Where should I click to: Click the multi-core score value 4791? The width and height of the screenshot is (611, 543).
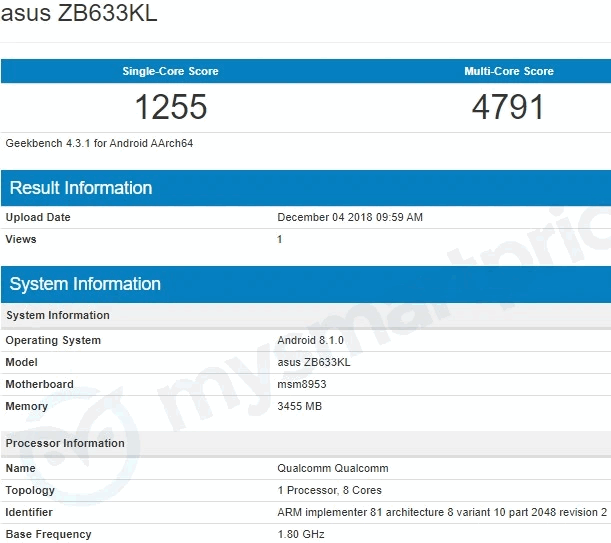(x=508, y=107)
